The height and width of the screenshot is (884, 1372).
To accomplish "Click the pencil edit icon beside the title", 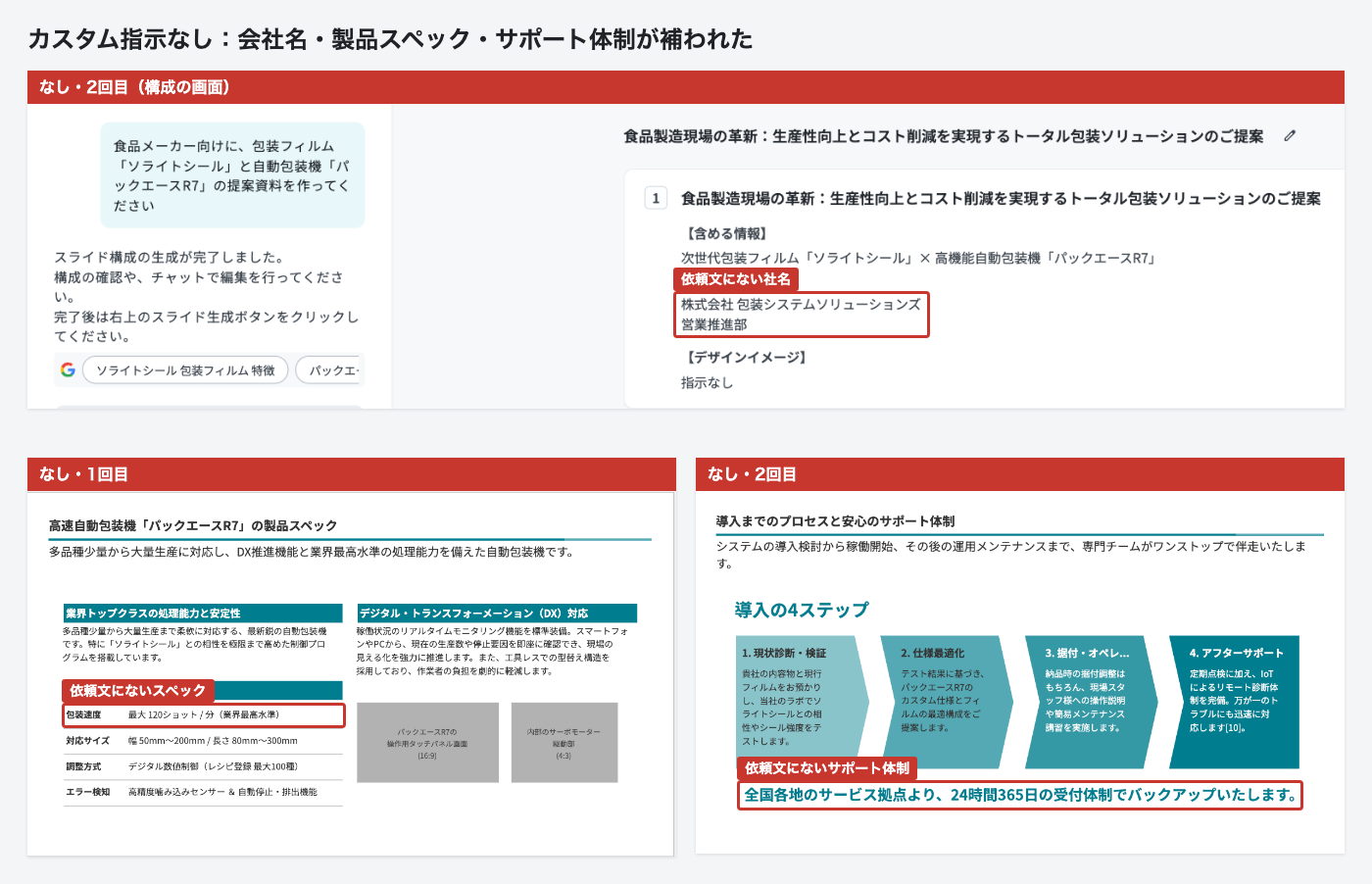I will click(x=1290, y=136).
